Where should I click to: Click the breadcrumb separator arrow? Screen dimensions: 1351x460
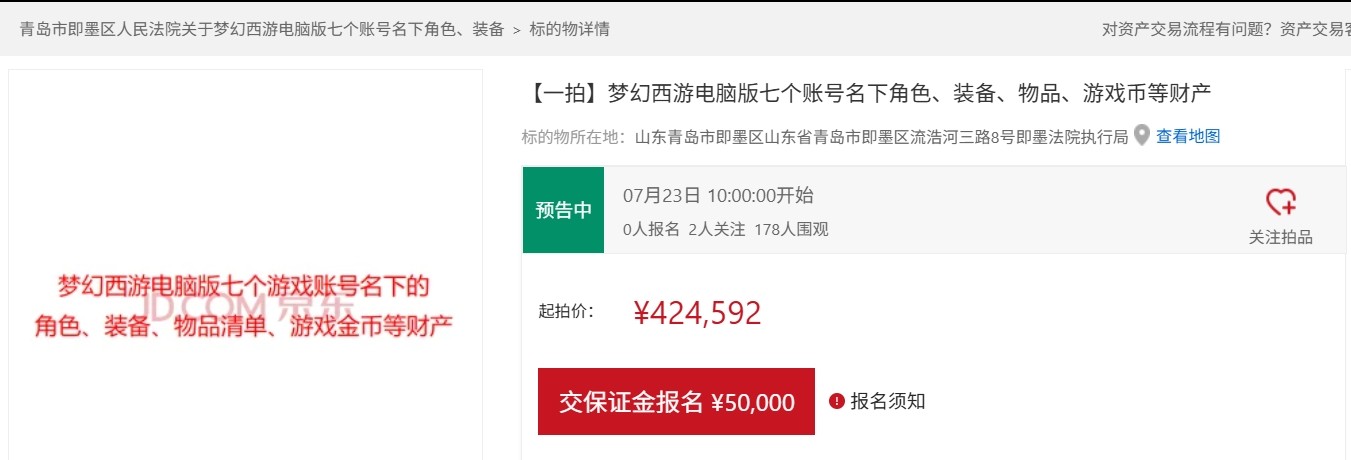click(517, 30)
